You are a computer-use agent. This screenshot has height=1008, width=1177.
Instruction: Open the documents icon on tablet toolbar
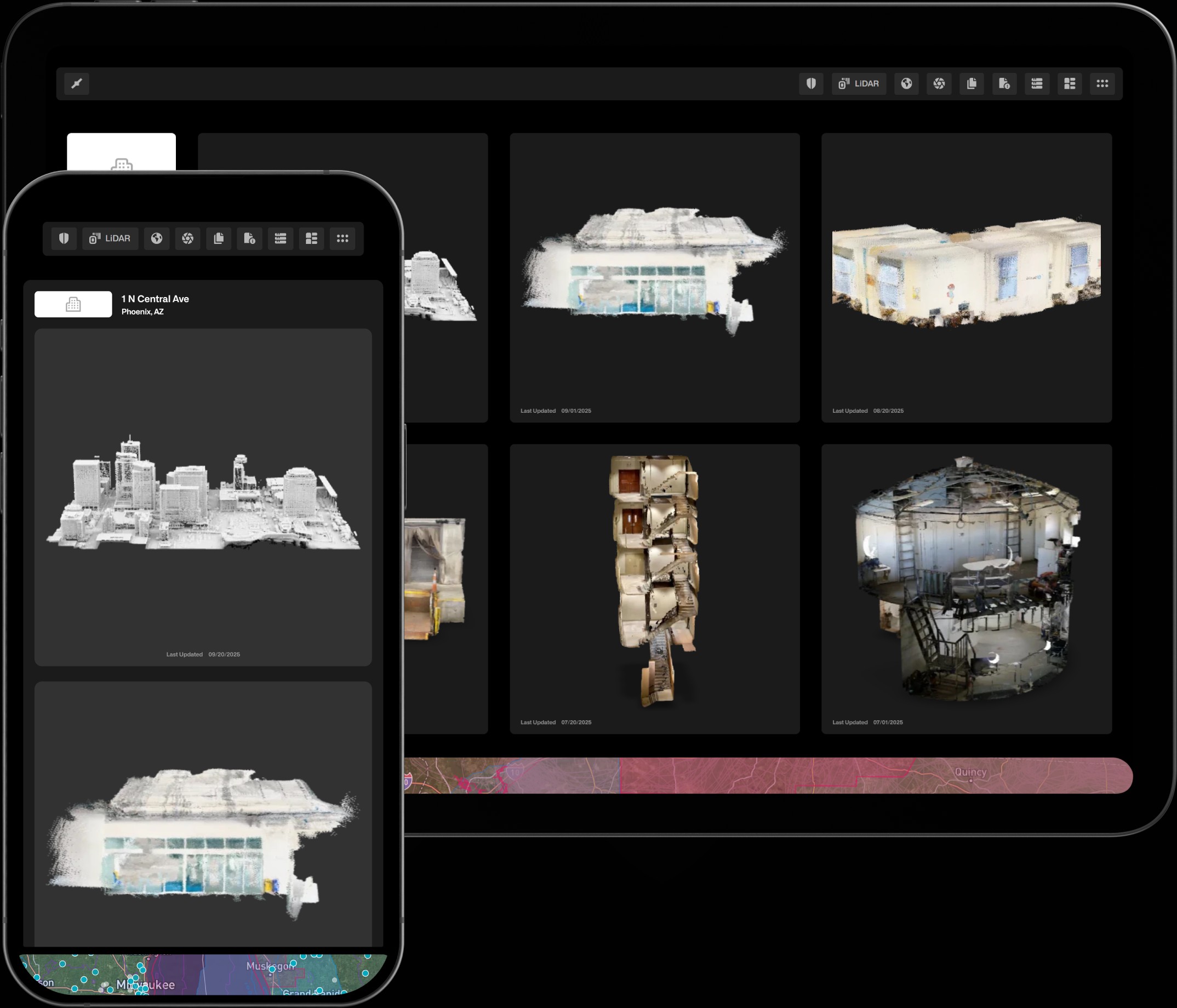tap(972, 84)
